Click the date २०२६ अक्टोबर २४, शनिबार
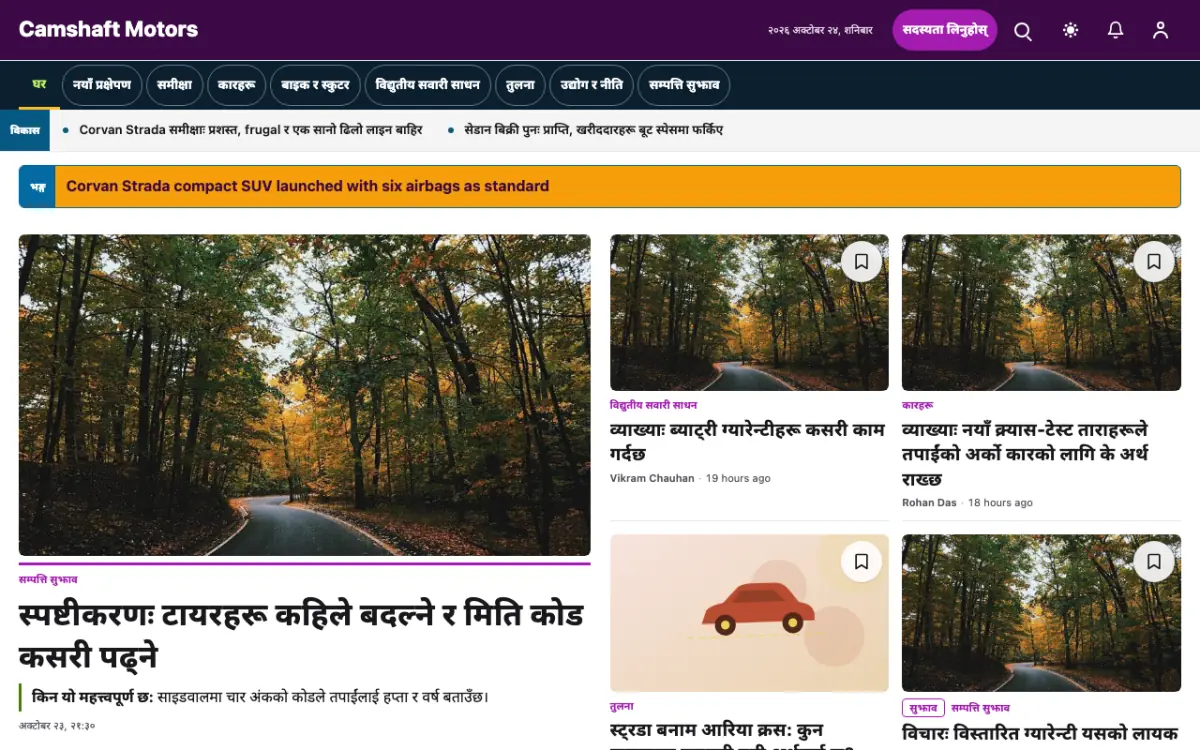The image size is (1200, 750). pyautogui.click(x=820, y=31)
